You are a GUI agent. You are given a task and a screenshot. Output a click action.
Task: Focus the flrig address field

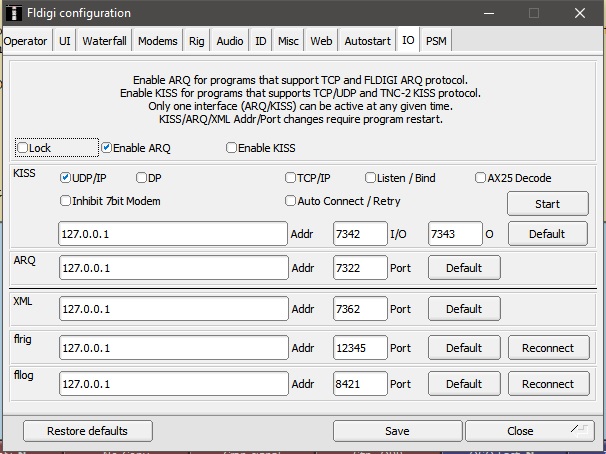[174, 348]
